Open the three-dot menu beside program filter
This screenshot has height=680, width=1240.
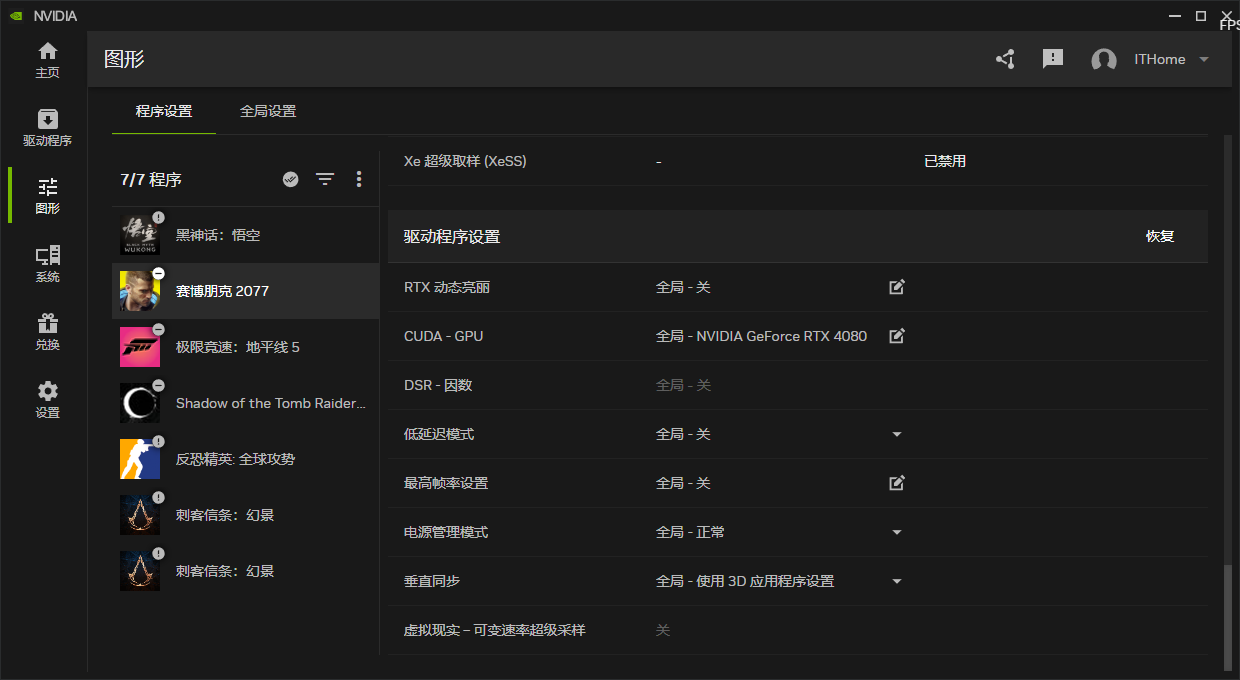359,179
